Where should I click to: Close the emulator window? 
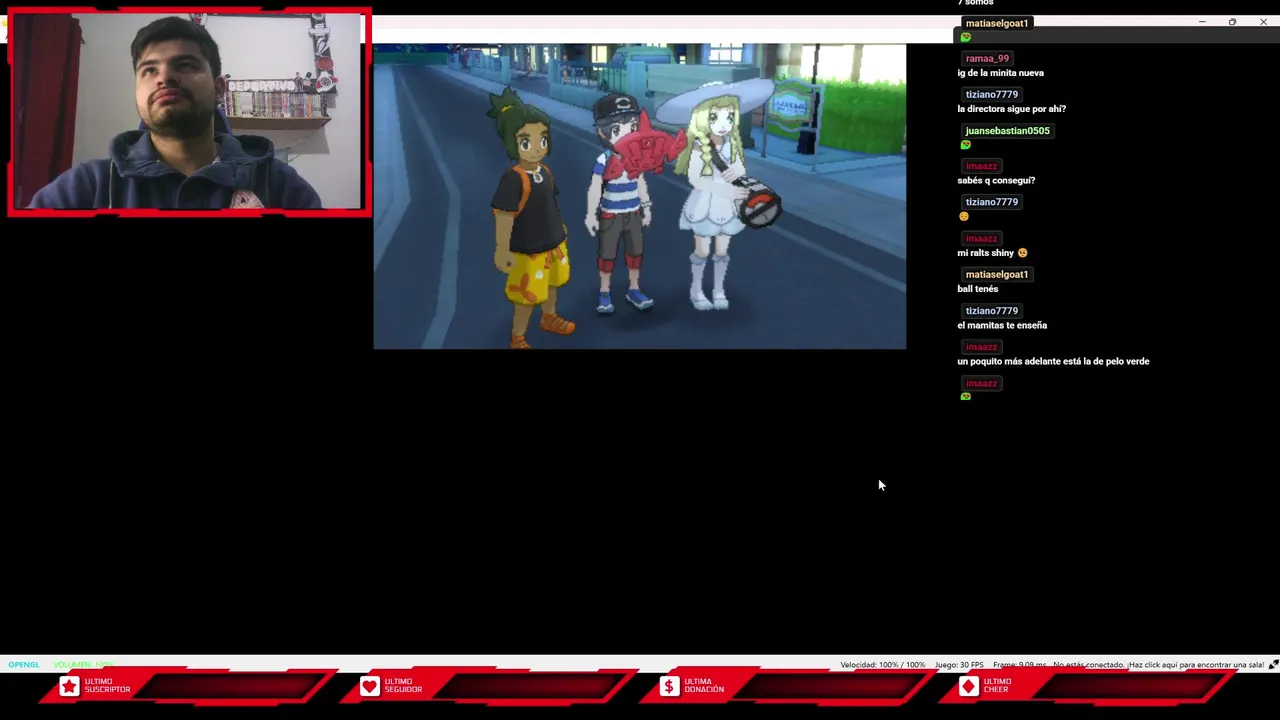pyautogui.click(x=1263, y=22)
